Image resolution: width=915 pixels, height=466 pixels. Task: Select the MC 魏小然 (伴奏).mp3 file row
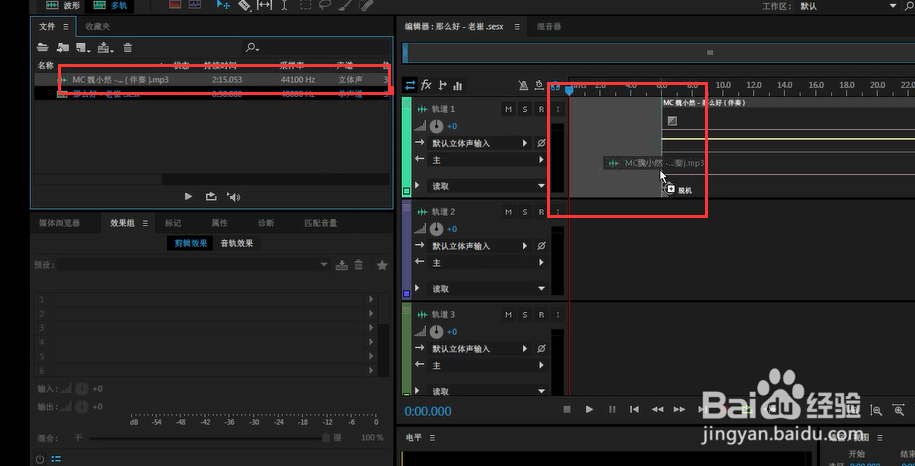click(x=212, y=79)
